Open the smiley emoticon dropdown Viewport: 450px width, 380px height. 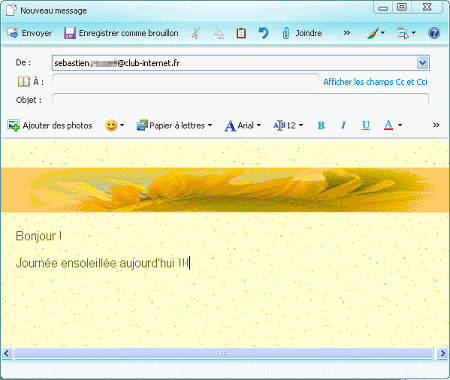pos(115,125)
